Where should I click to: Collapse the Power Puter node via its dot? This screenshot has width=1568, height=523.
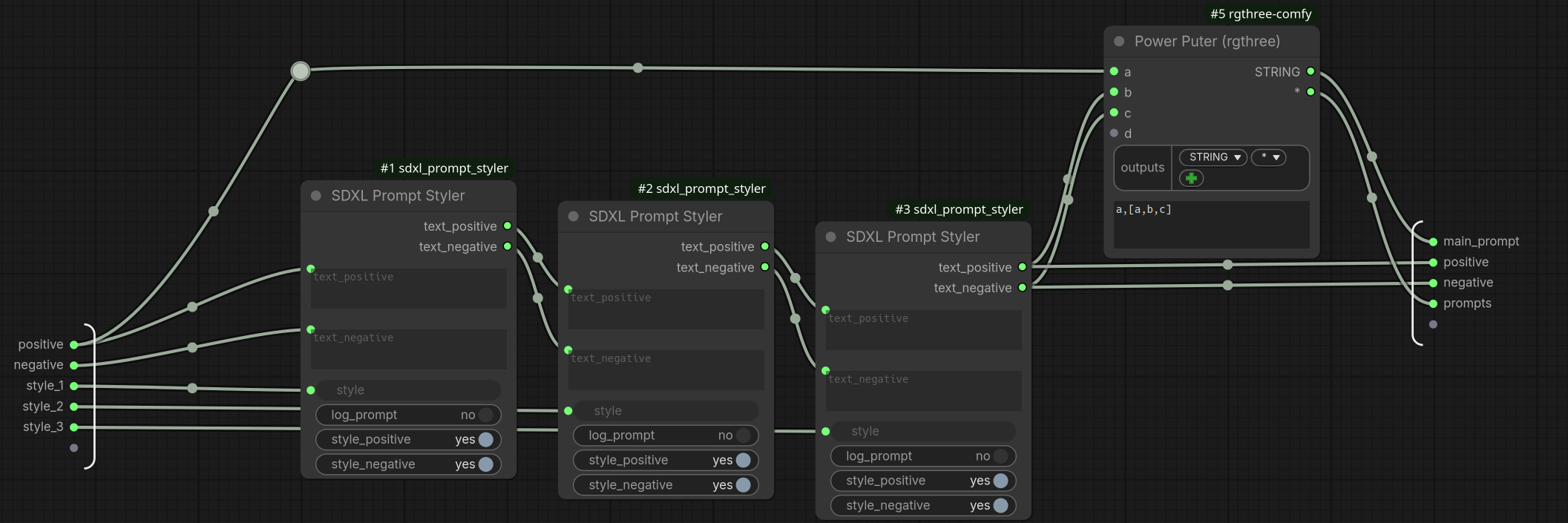[1119, 42]
